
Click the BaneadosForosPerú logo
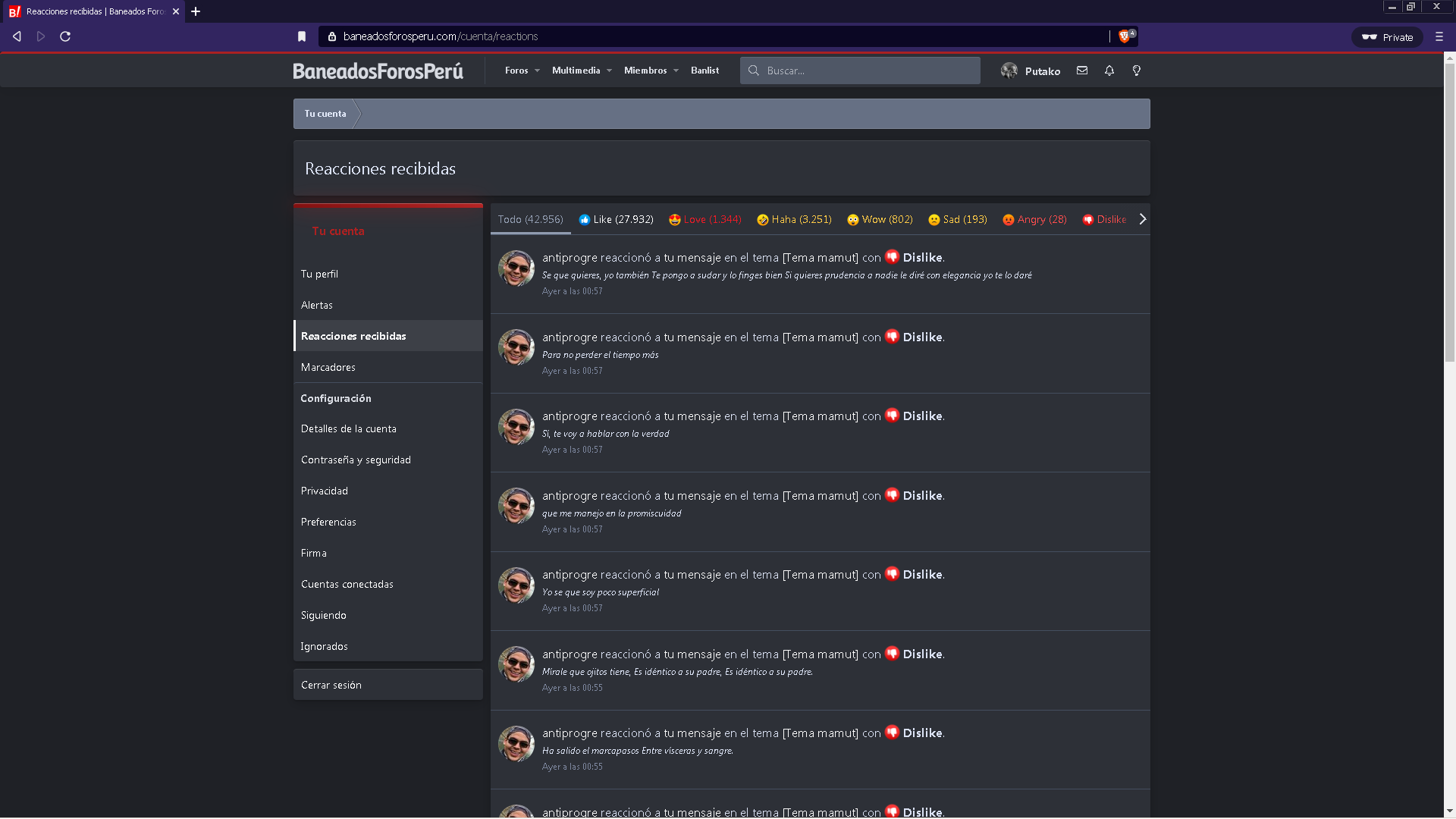tap(378, 71)
